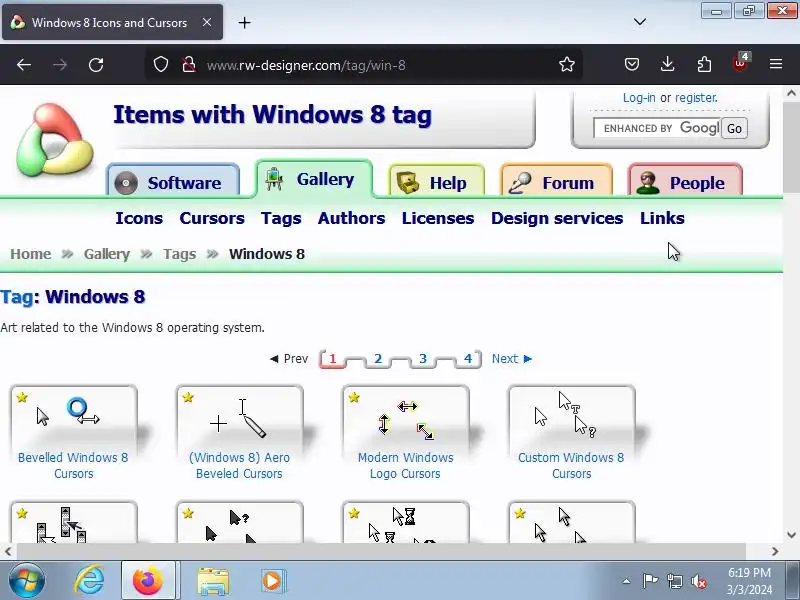Click the Log-in link

pos(639,97)
